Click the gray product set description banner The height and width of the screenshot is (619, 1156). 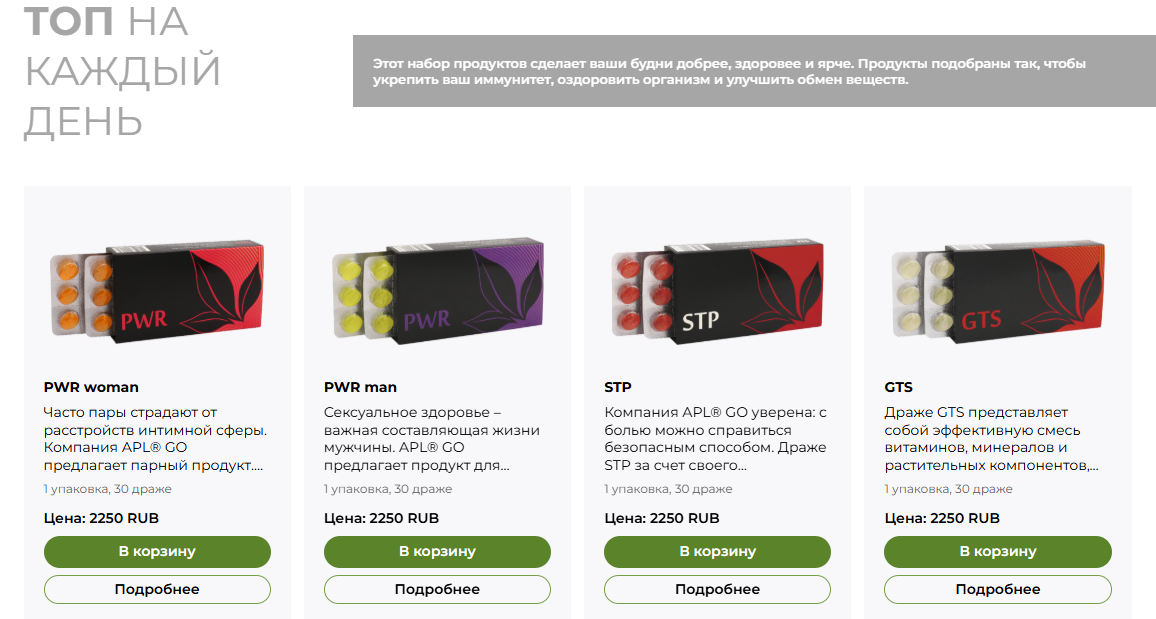click(x=740, y=72)
